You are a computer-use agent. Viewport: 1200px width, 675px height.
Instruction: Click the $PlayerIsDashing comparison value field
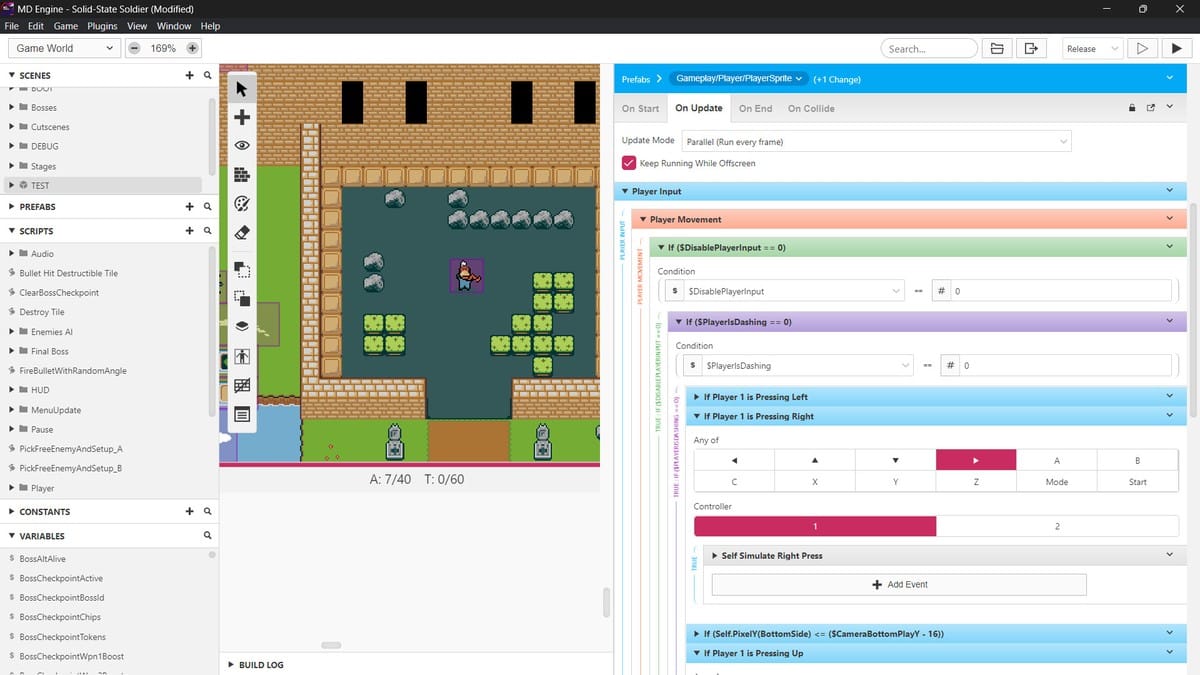(1066, 366)
